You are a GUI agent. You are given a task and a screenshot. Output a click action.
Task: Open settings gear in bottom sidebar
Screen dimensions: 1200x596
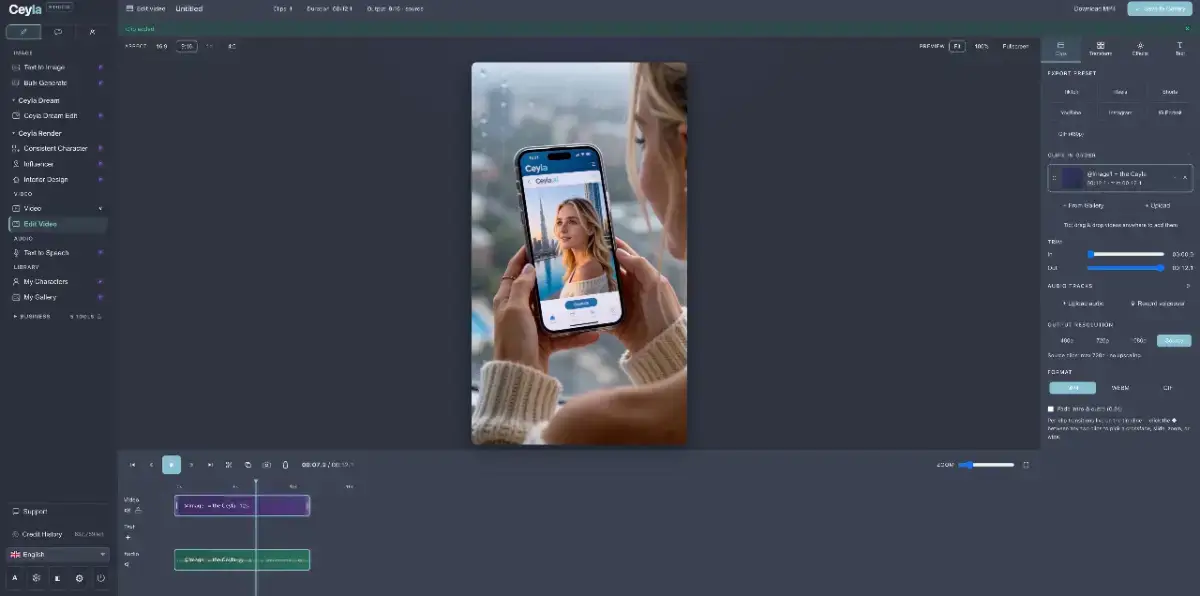tap(79, 578)
